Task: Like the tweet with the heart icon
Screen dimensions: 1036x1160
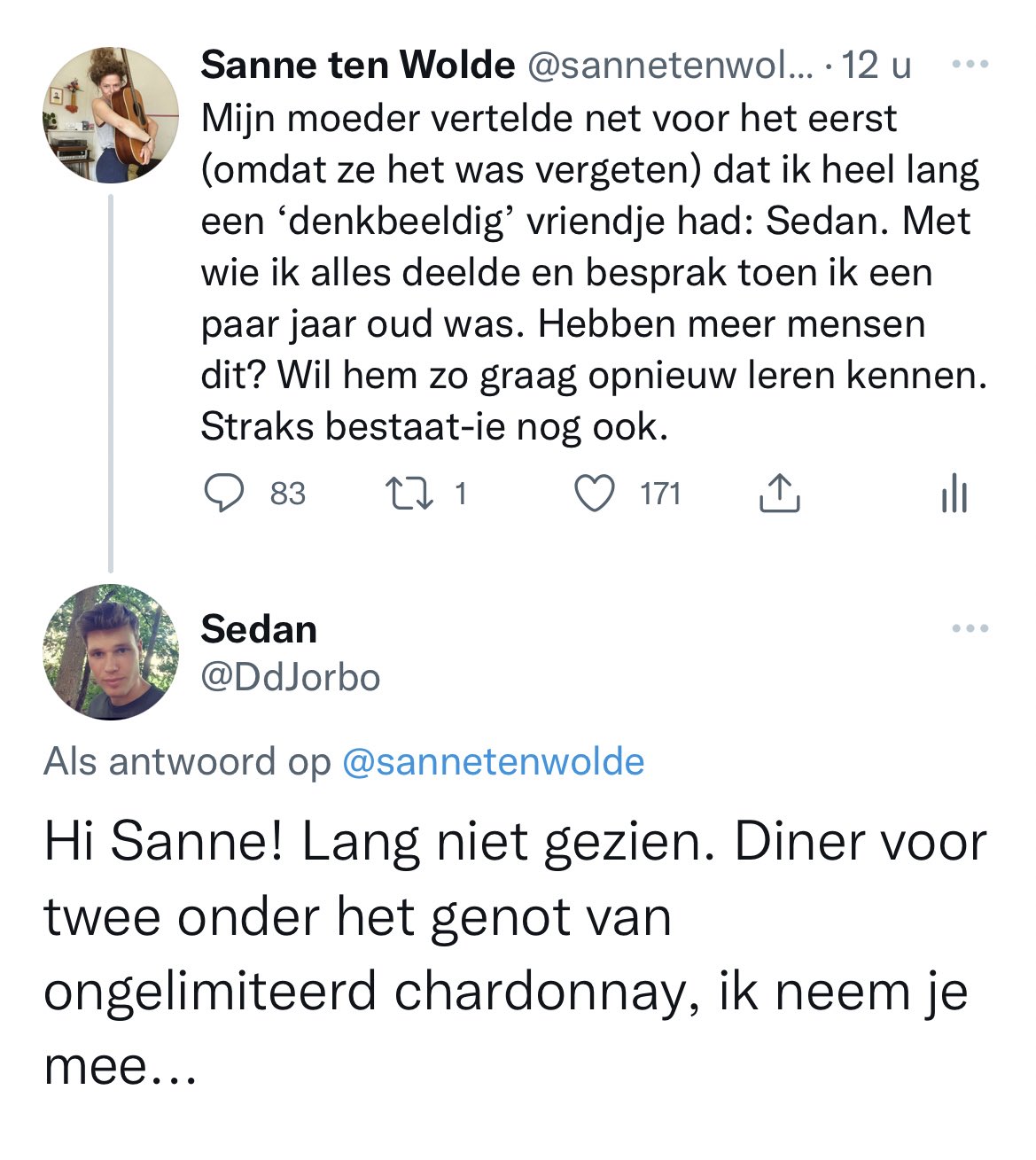Action: 594,494
